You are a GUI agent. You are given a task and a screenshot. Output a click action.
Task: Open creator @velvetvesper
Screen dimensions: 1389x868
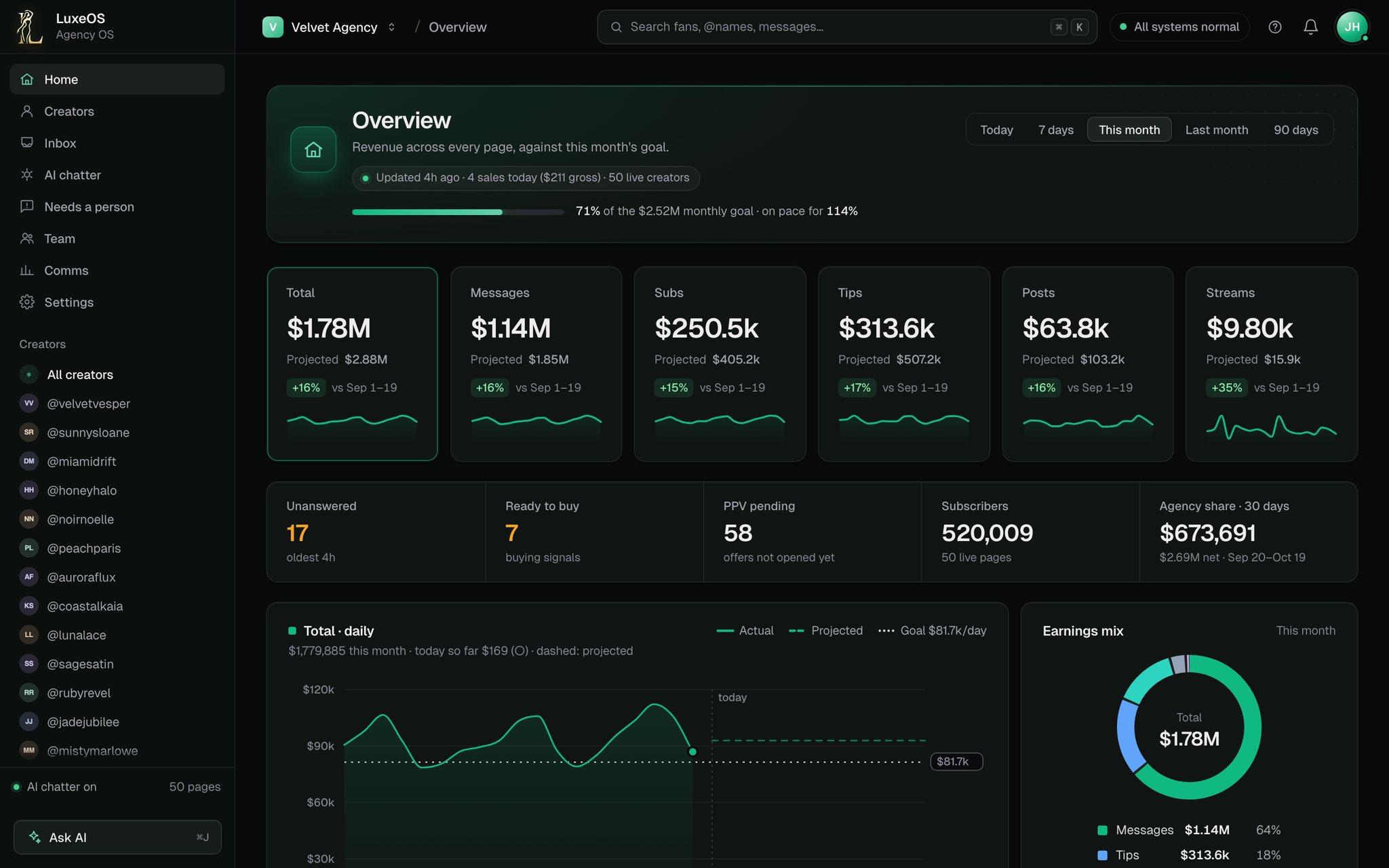[x=117, y=403]
